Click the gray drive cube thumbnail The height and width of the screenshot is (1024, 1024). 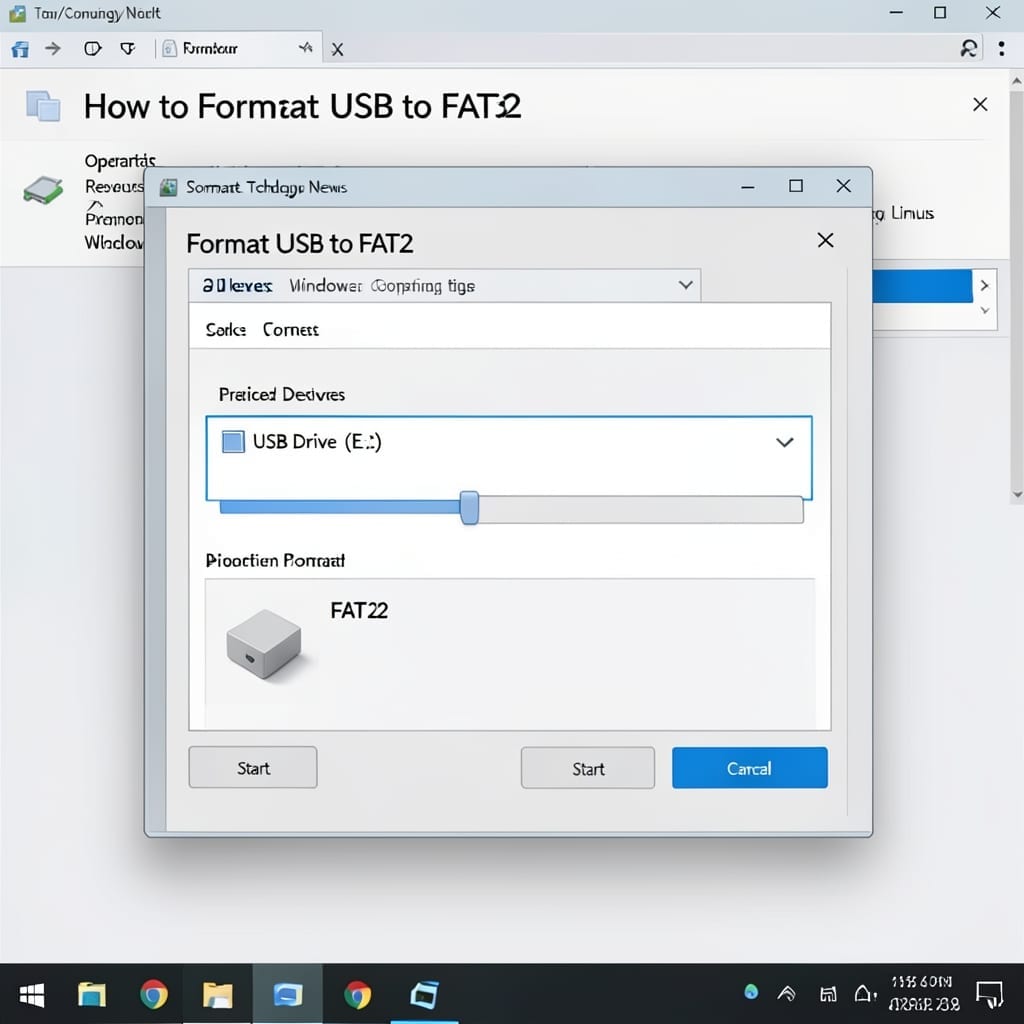[x=264, y=645]
